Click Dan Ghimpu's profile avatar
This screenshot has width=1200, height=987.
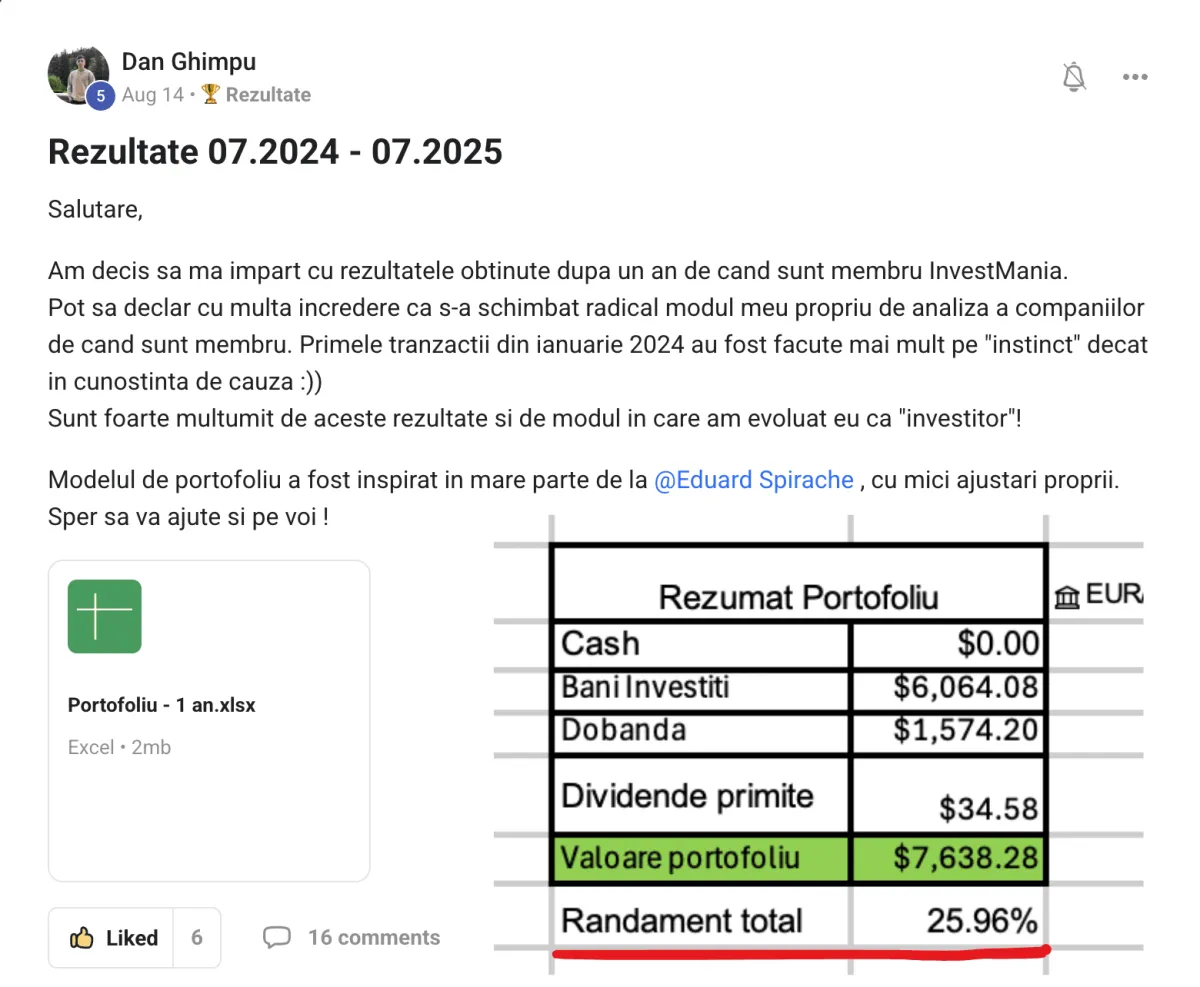[x=78, y=74]
